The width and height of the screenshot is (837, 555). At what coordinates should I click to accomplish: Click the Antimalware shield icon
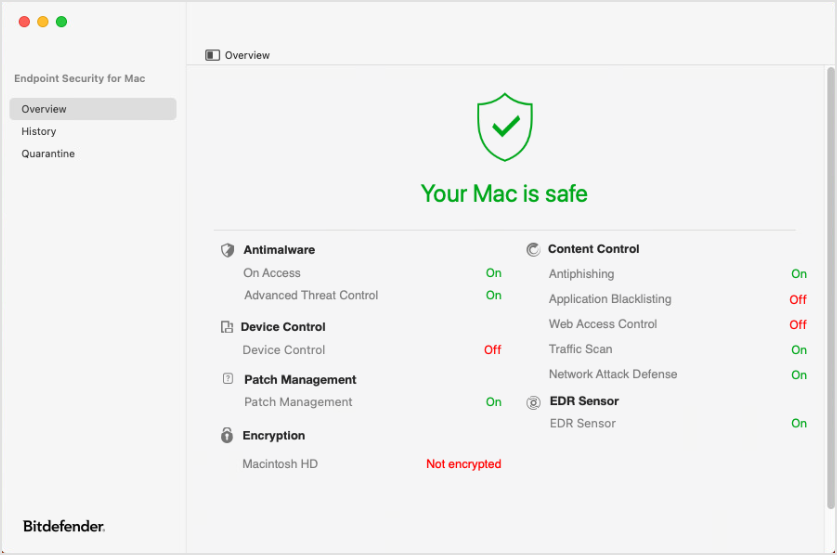[x=227, y=250]
